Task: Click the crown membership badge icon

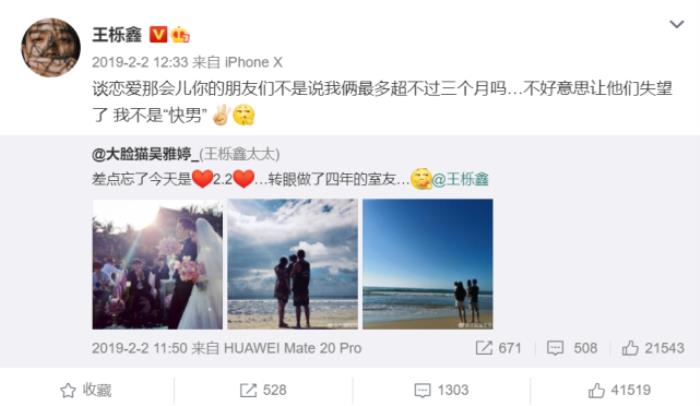Action: coord(180,34)
